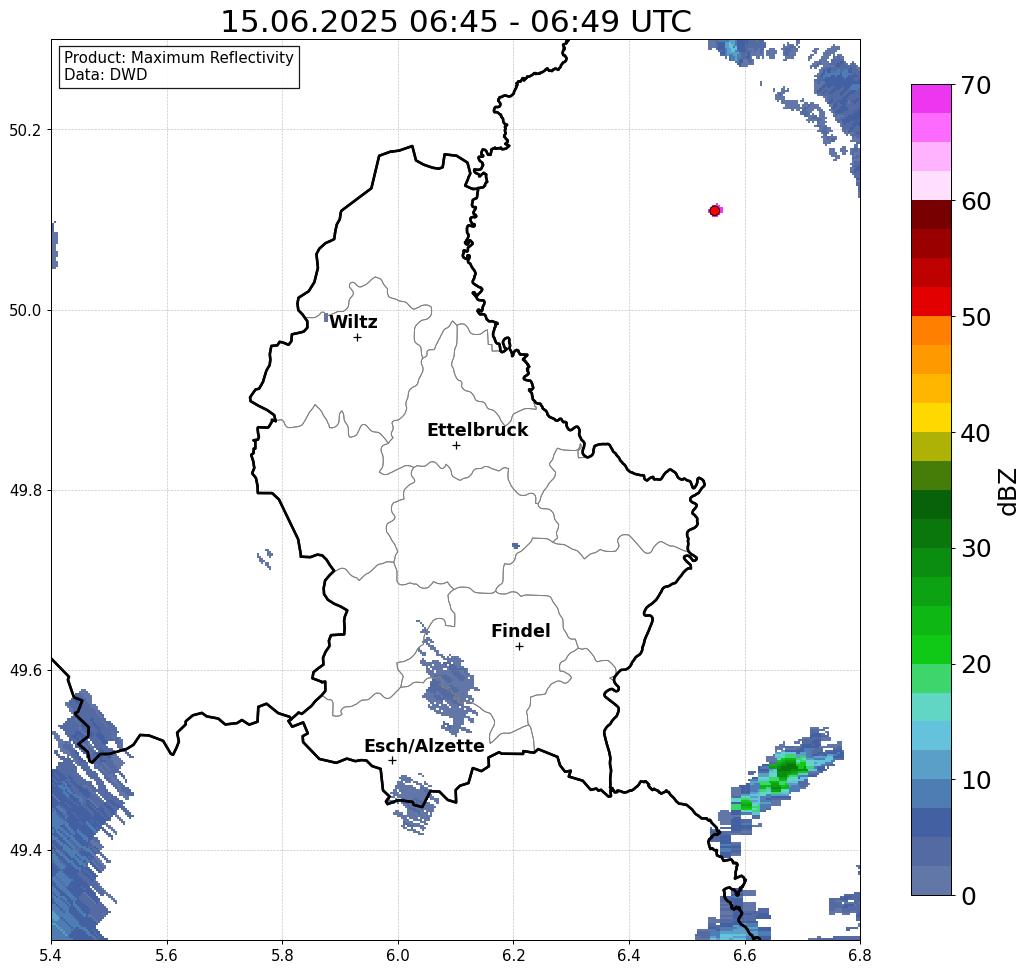Click the green radar echo core near 6.65
This screenshot has height=973, width=1029.
787,766
